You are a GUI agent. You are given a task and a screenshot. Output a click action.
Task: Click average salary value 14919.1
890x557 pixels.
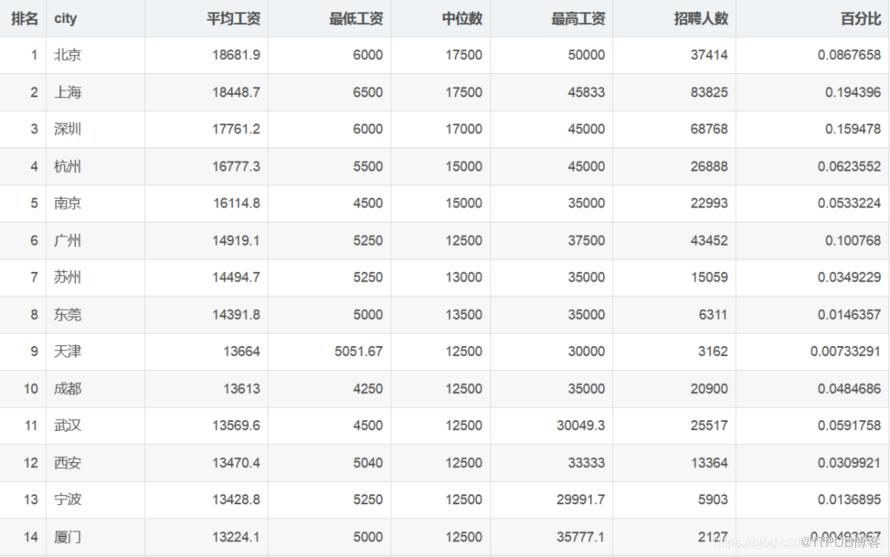coord(236,241)
